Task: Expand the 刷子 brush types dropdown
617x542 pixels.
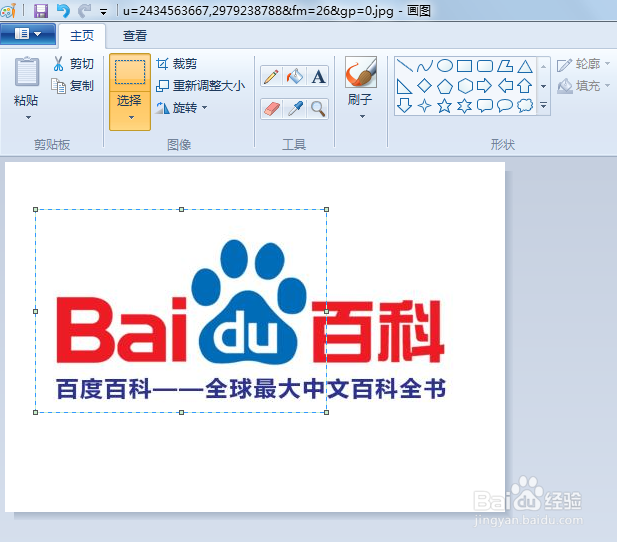Action: (362, 117)
